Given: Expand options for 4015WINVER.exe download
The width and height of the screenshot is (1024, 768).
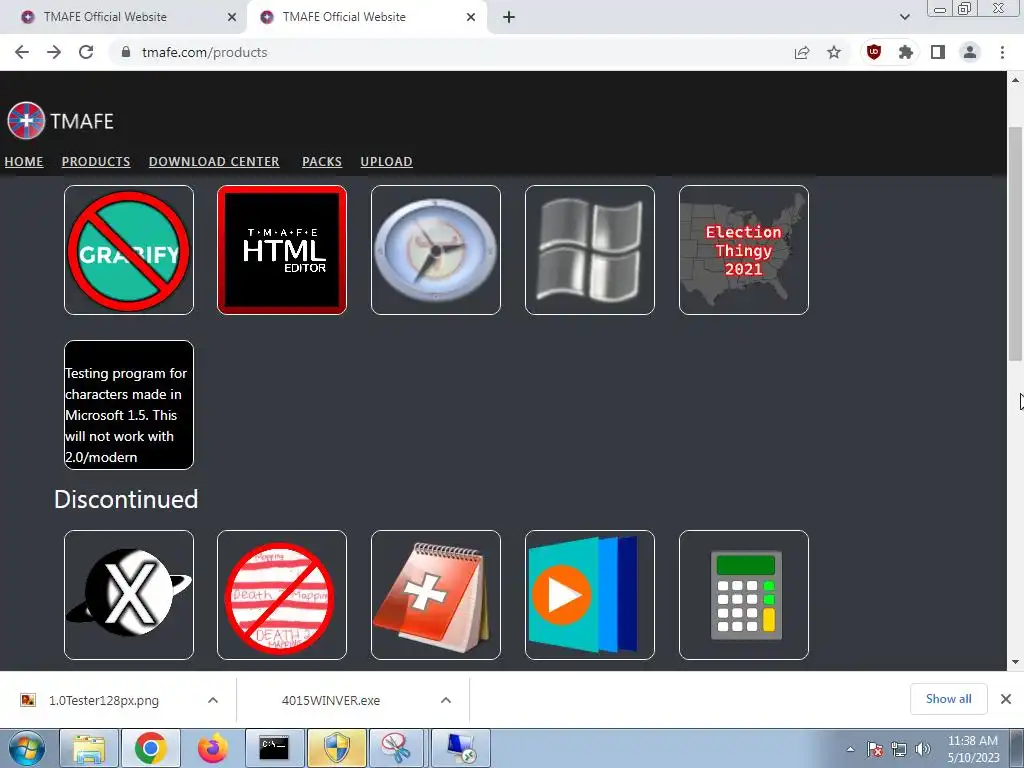Looking at the screenshot, I should (446, 700).
